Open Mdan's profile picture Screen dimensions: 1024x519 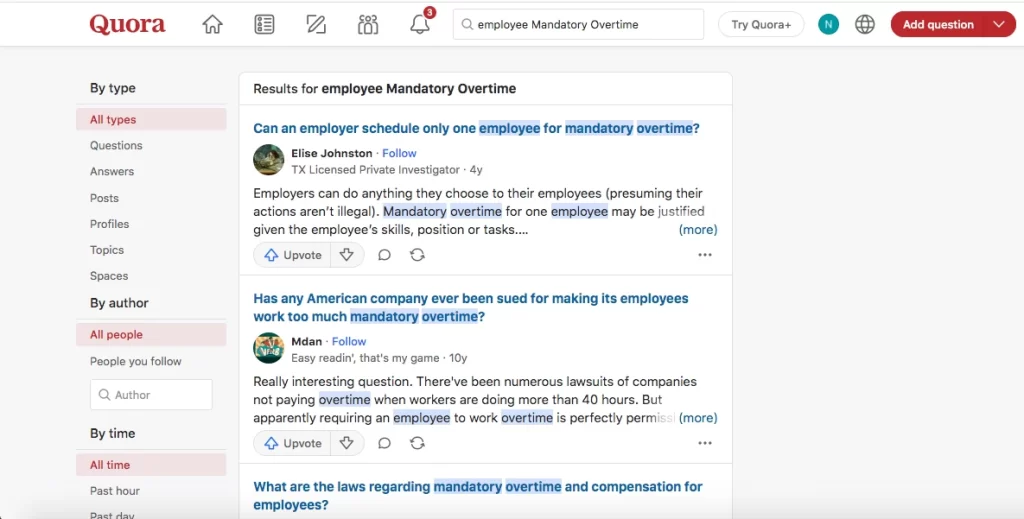click(268, 348)
